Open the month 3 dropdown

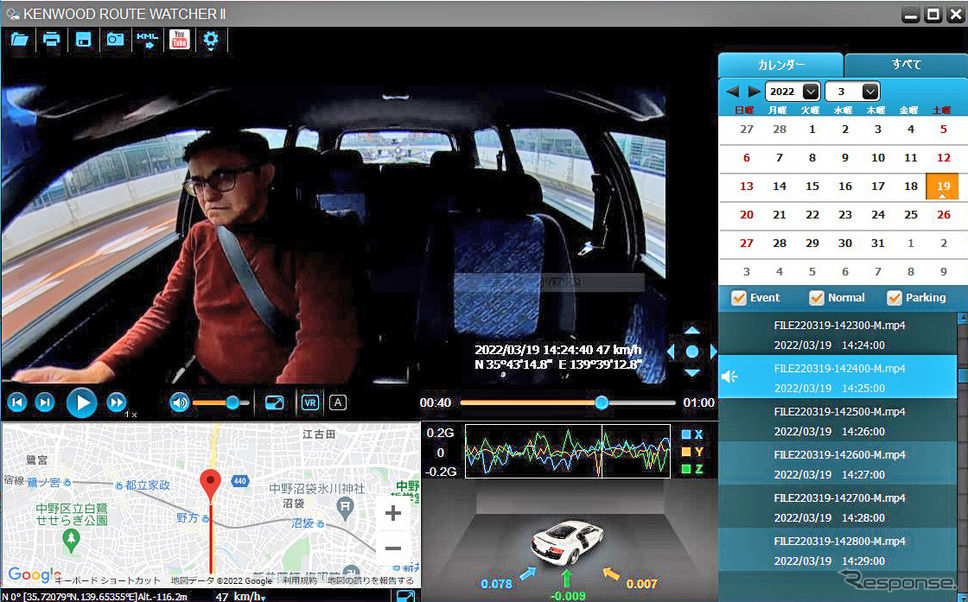853,91
